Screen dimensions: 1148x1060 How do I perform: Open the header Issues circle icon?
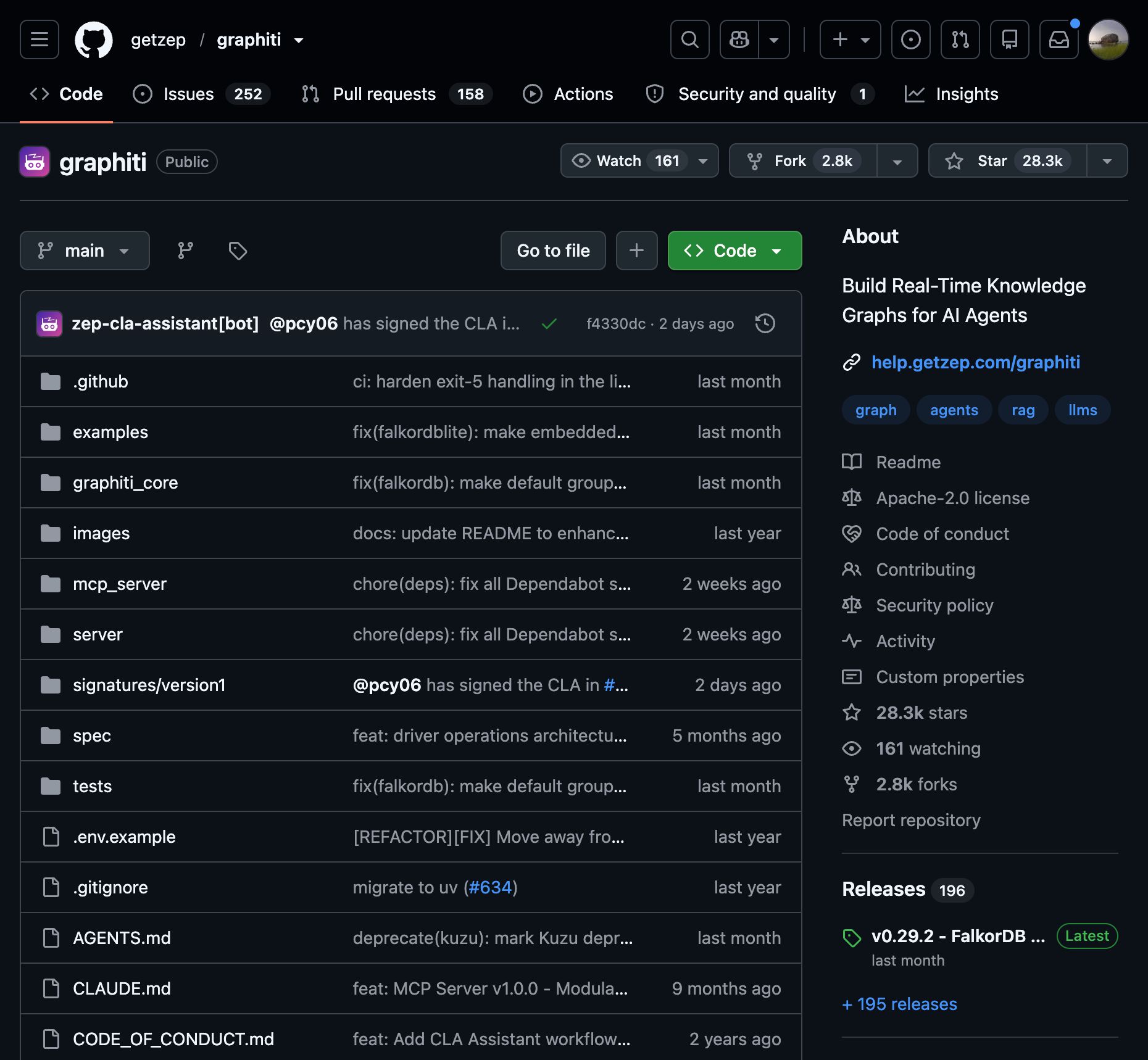pyautogui.click(x=911, y=39)
